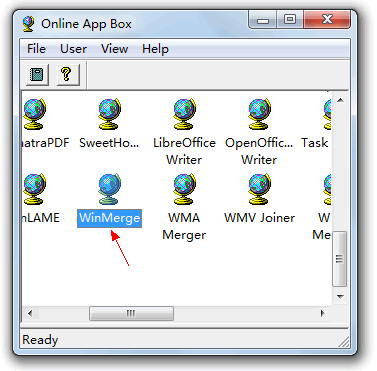Click the vertical scrollbar up arrow

coord(340,100)
